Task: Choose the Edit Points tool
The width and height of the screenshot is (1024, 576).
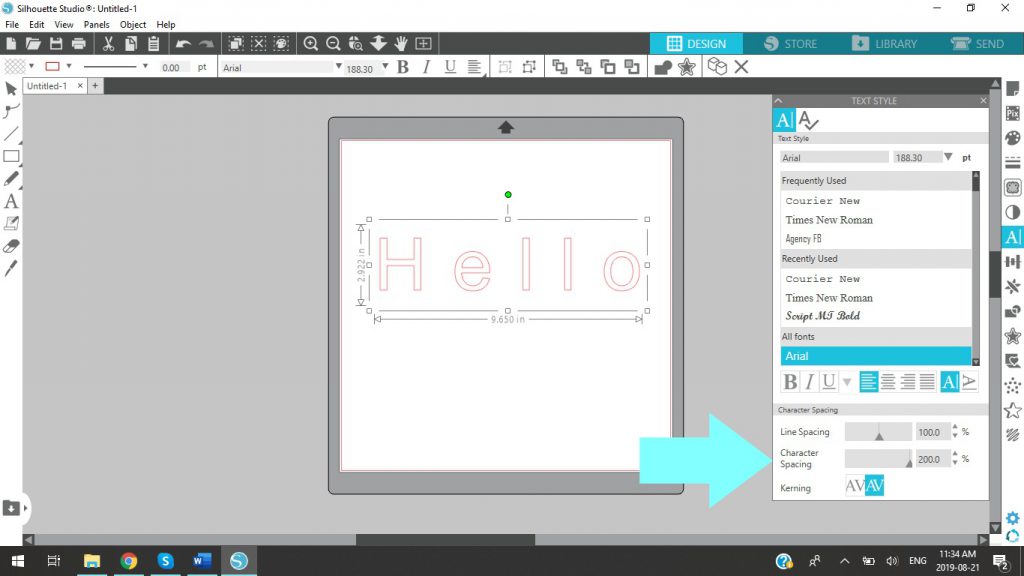Action: tap(10, 111)
